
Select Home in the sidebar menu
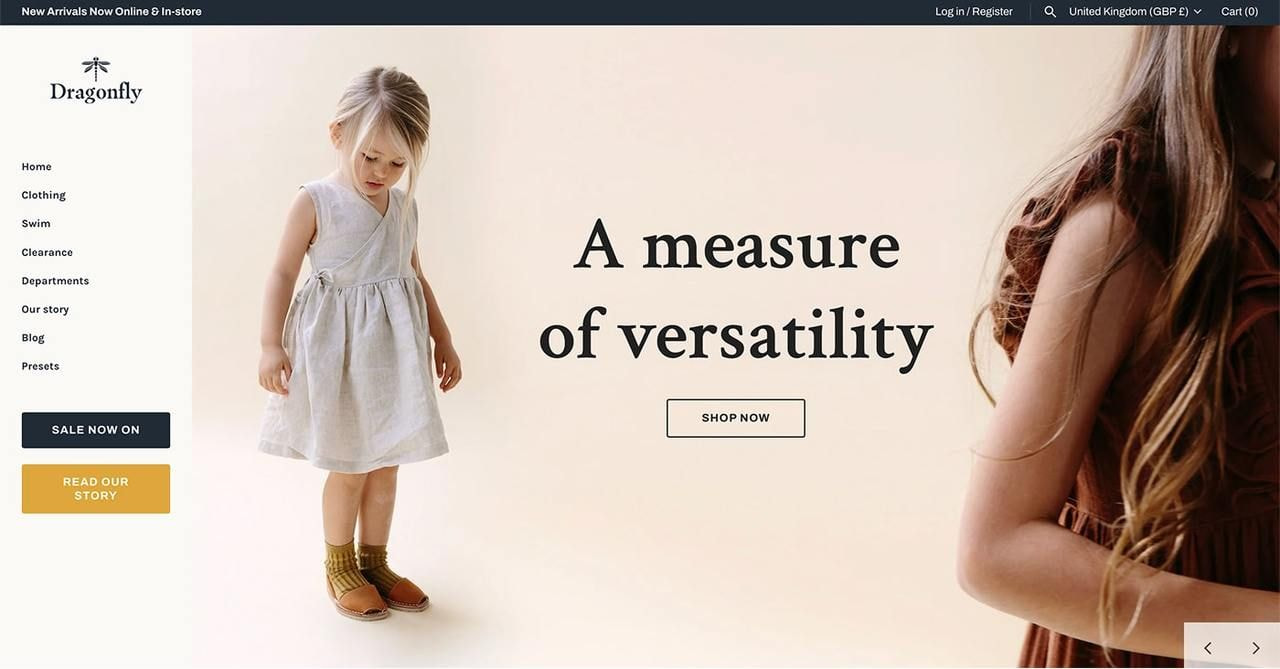(36, 167)
